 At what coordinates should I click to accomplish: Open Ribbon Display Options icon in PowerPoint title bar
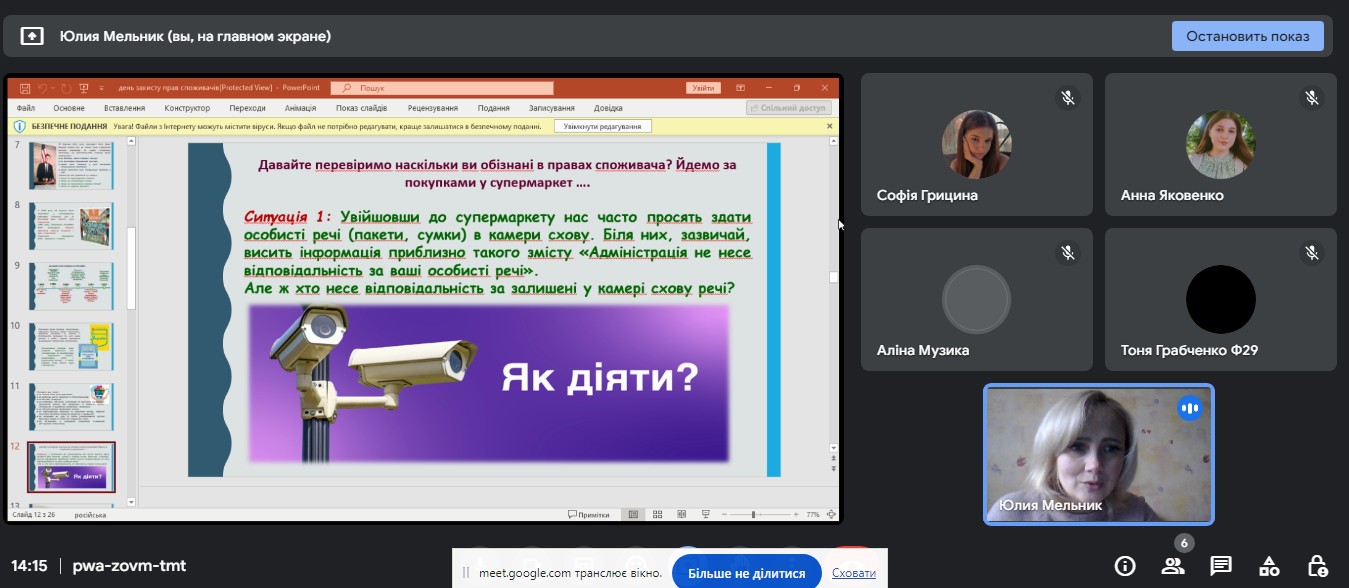click(742, 88)
